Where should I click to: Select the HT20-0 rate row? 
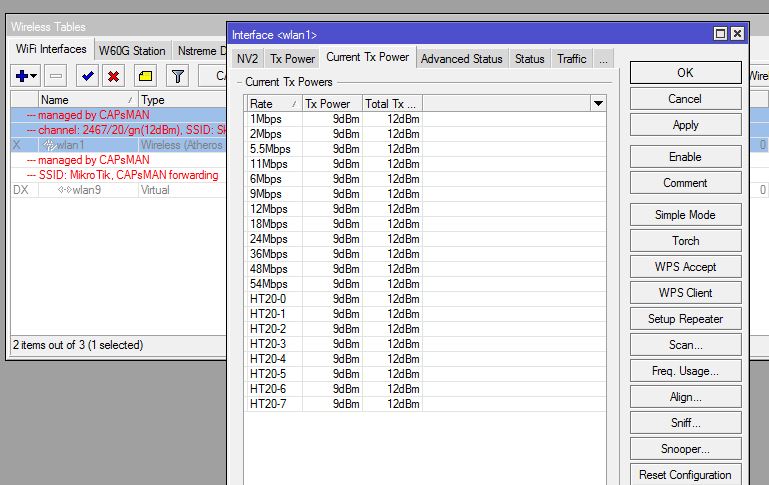point(425,299)
